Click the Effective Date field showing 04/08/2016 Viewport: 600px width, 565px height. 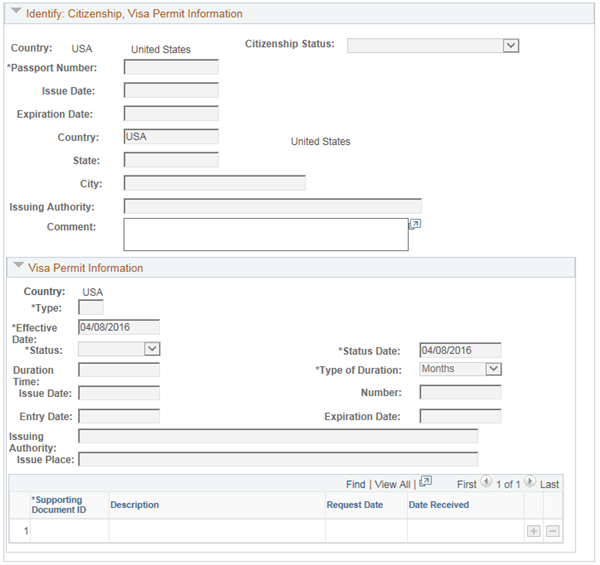[x=118, y=327]
